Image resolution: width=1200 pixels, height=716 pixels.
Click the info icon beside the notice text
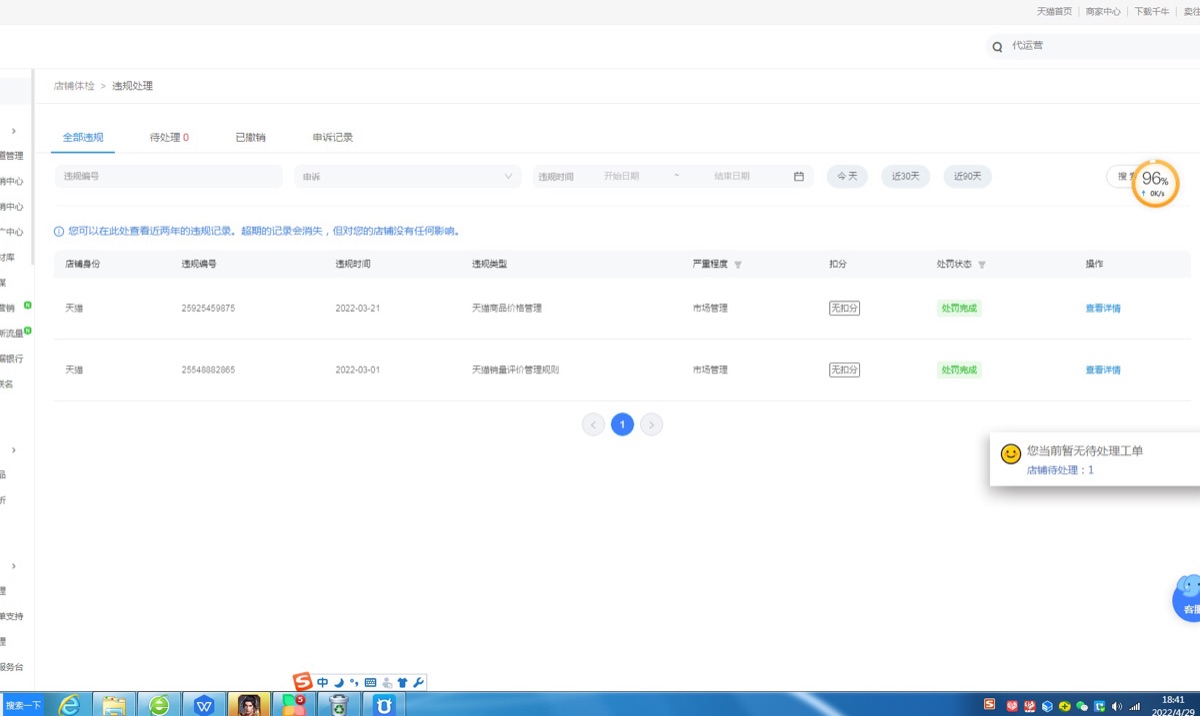(x=59, y=231)
